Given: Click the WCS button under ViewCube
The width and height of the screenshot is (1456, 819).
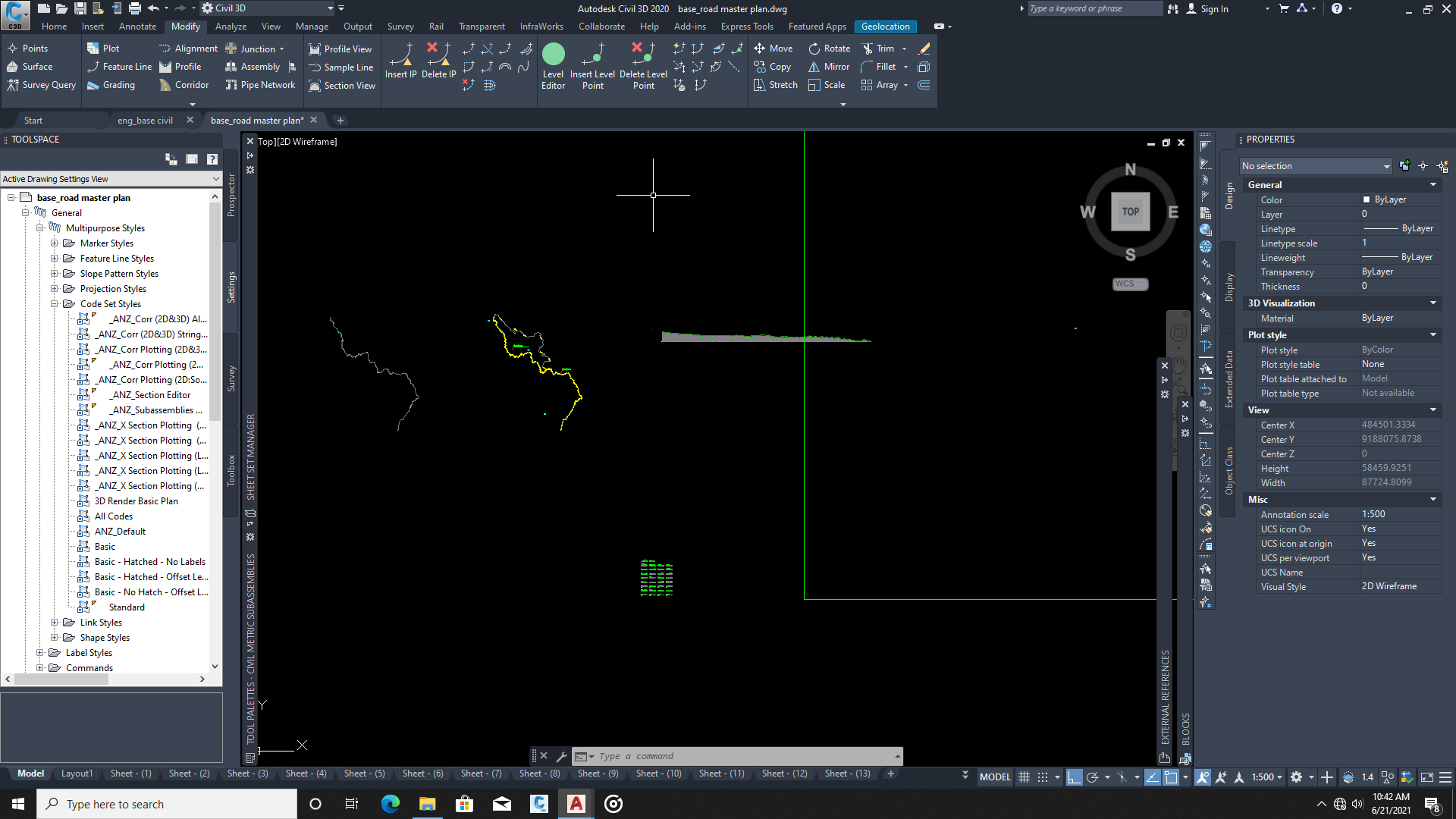Looking at the screenshot, I should [1130, 284].
